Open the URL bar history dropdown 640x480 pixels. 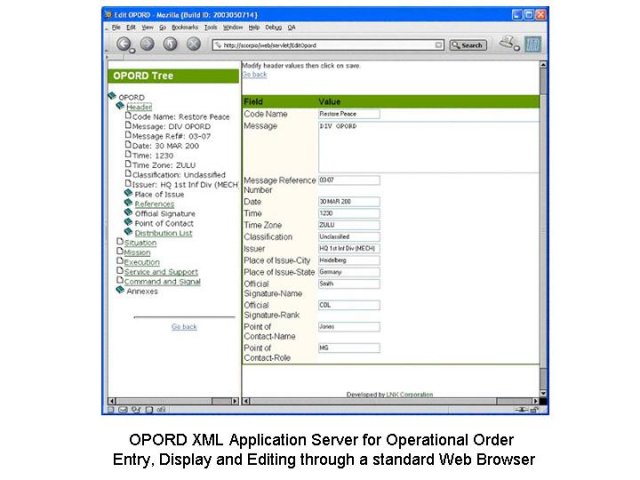[x=439, y=45]
